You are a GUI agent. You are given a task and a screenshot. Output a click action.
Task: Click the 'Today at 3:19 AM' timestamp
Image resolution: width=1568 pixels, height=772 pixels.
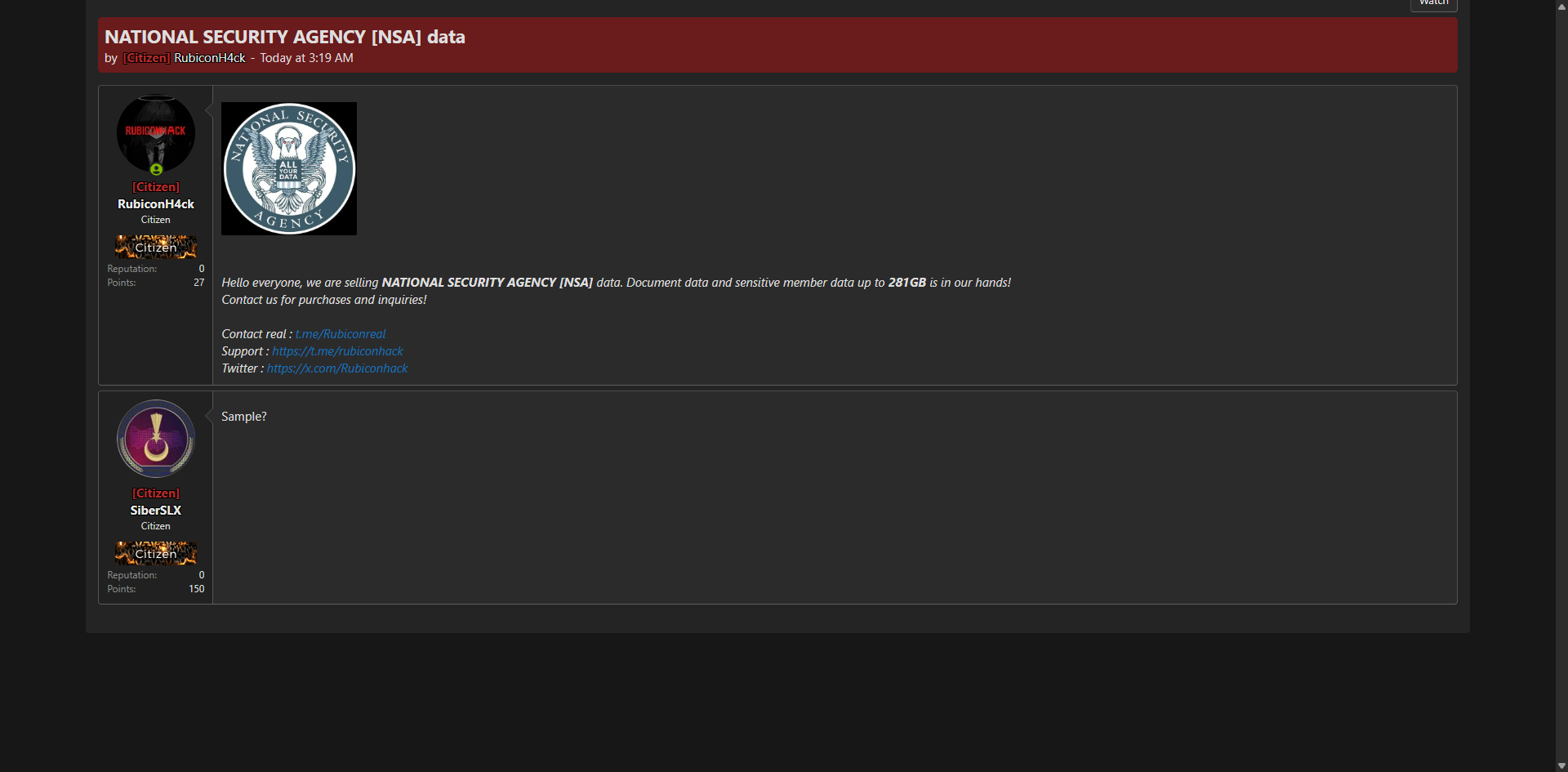coord(306,58)
